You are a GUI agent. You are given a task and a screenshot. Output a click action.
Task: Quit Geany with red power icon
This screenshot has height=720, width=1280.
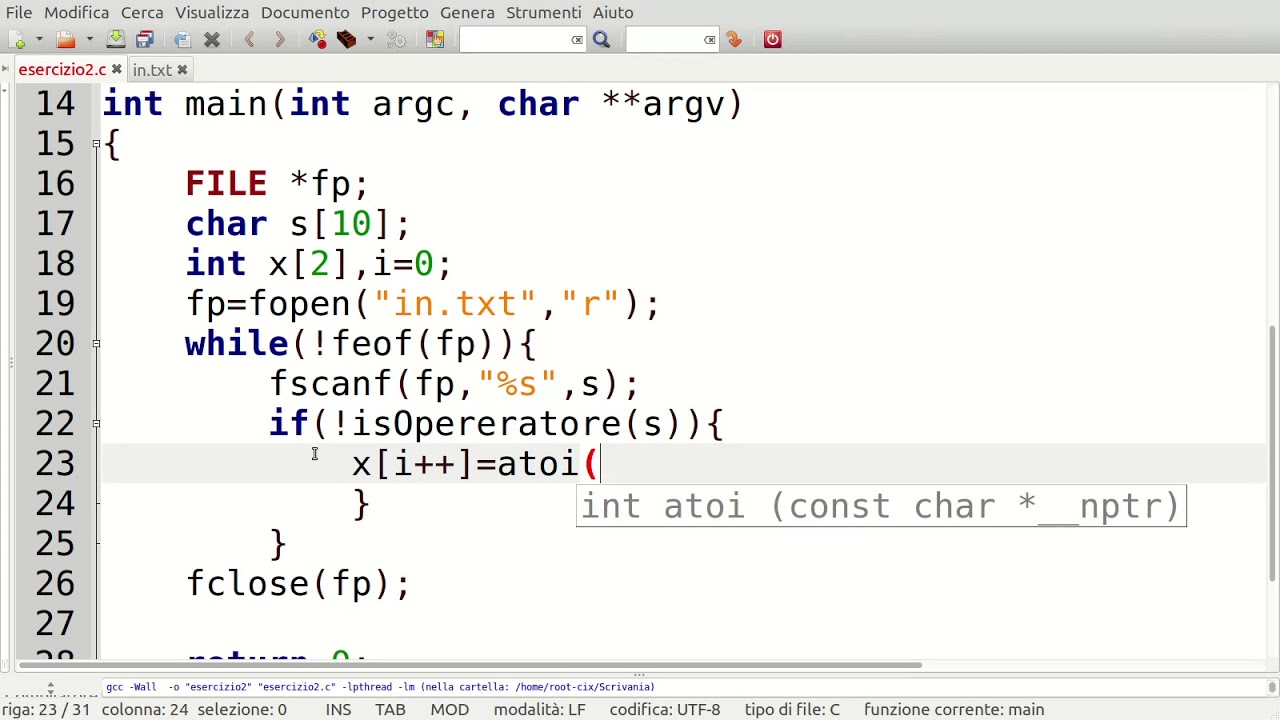(x=772, y=40)
